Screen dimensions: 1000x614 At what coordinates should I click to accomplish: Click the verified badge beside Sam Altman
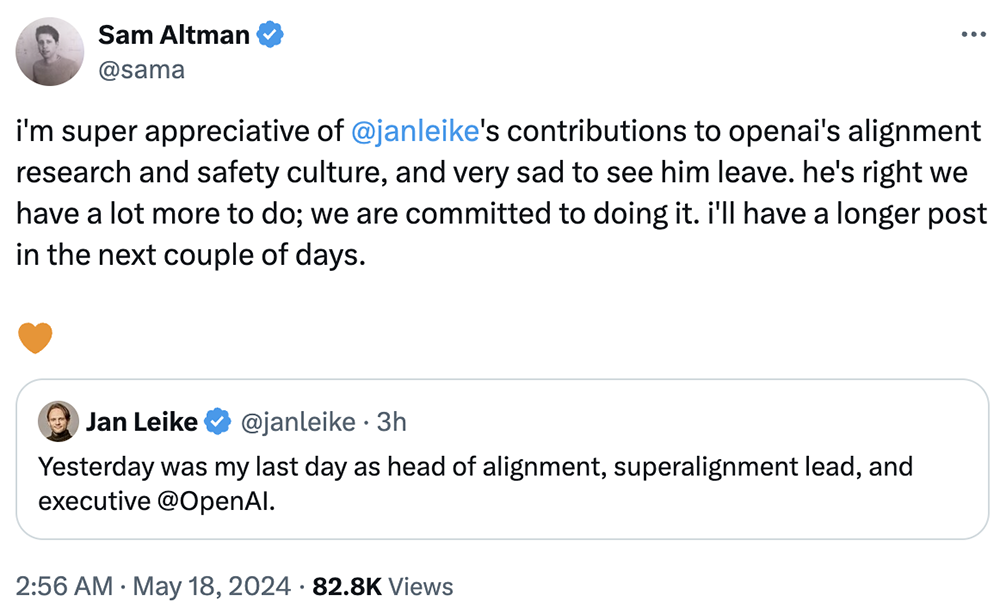[x=271, y=35]
